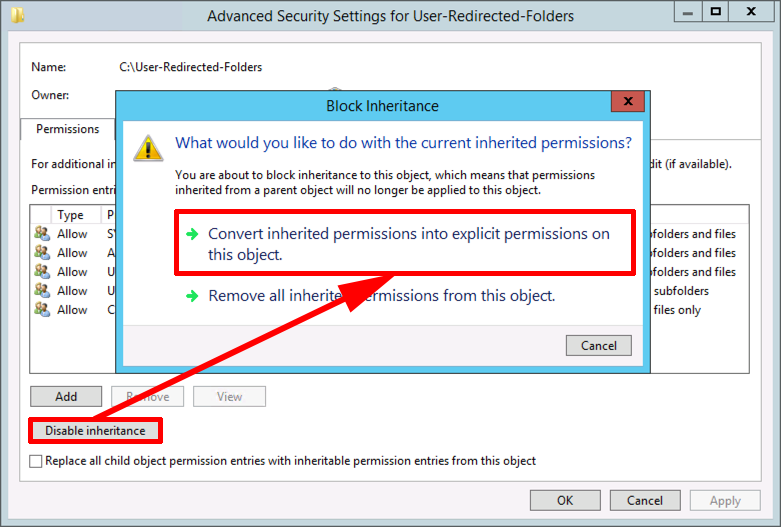Cancel the Block Inheritance dialog
Image resolution: width=781 pixels, height=527 pixels.
599,346
